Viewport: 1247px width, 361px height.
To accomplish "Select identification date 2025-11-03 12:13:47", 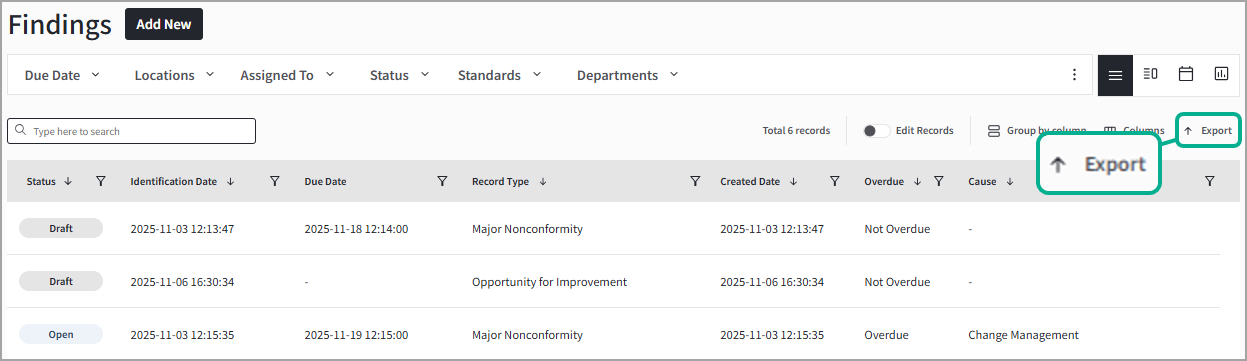I will [182, 229].
